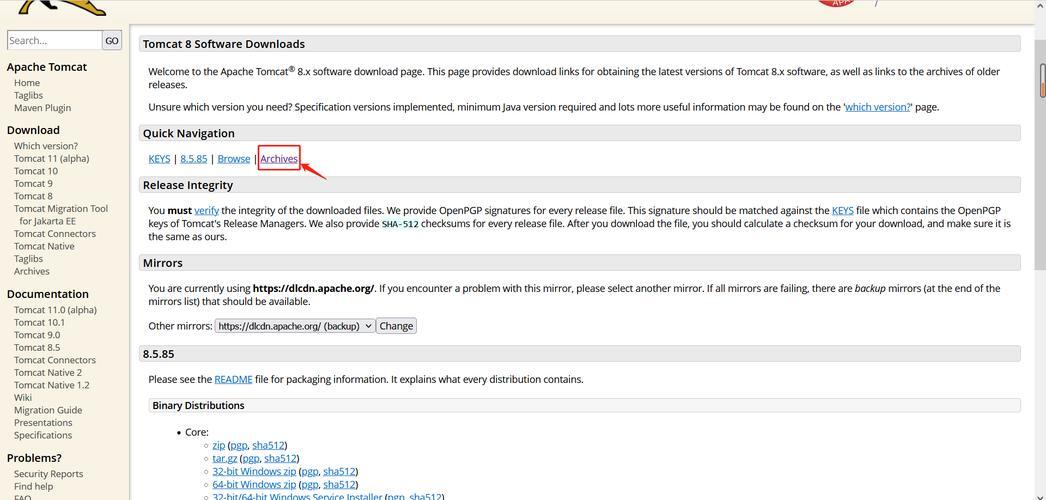
Task: Open Tomcat 8.5 documentation
Action: [37, 347]
